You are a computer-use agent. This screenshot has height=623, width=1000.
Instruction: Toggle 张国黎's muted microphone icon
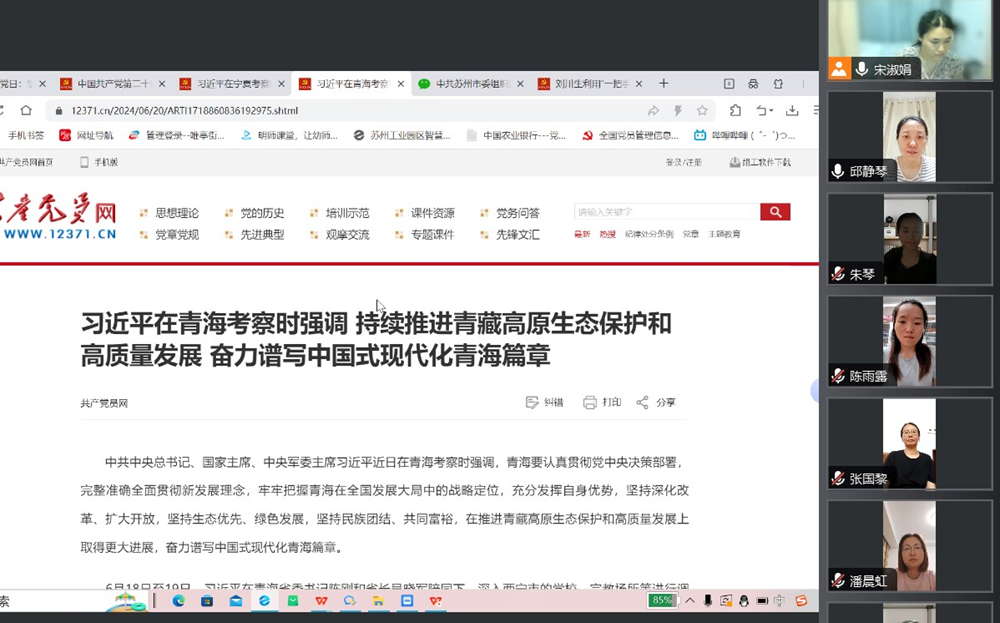click(x=838, y=478)
